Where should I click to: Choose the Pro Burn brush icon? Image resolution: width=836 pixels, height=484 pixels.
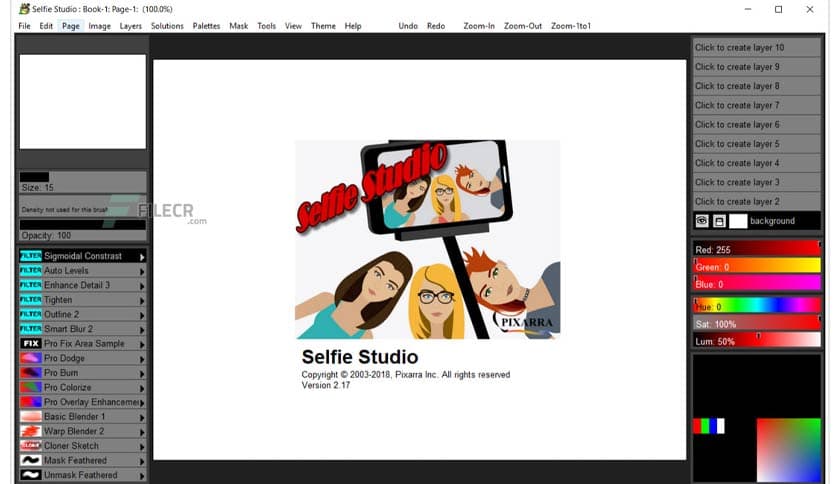pyautogui.click(x=30, y=373)
